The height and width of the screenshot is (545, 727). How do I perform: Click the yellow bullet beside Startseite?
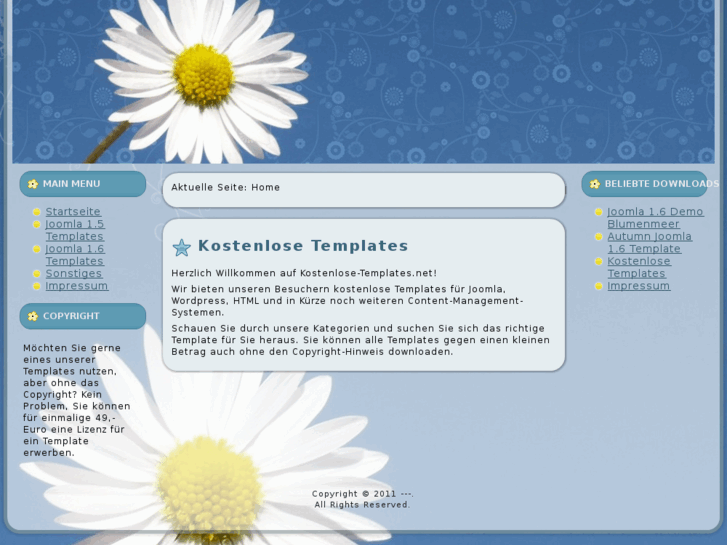pos(37,212)
